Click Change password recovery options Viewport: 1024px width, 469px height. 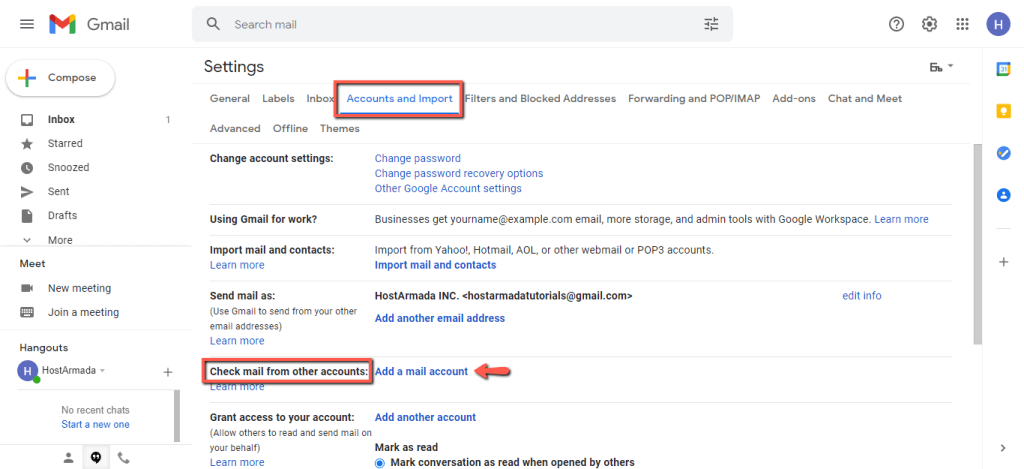(x=458, y=173)
